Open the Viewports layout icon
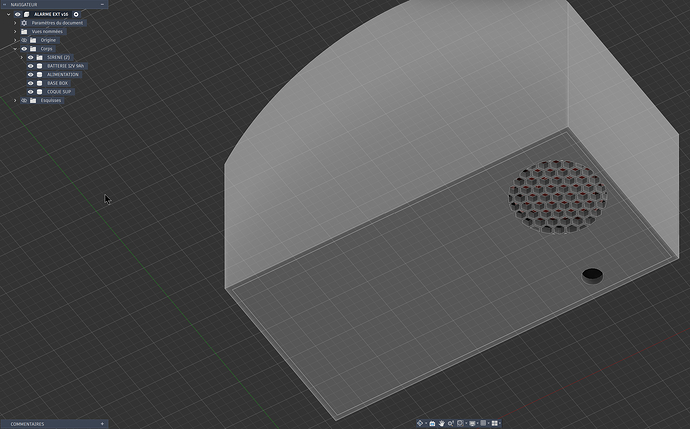The height and width of the screenshot is (429, 690). (495, 423)
